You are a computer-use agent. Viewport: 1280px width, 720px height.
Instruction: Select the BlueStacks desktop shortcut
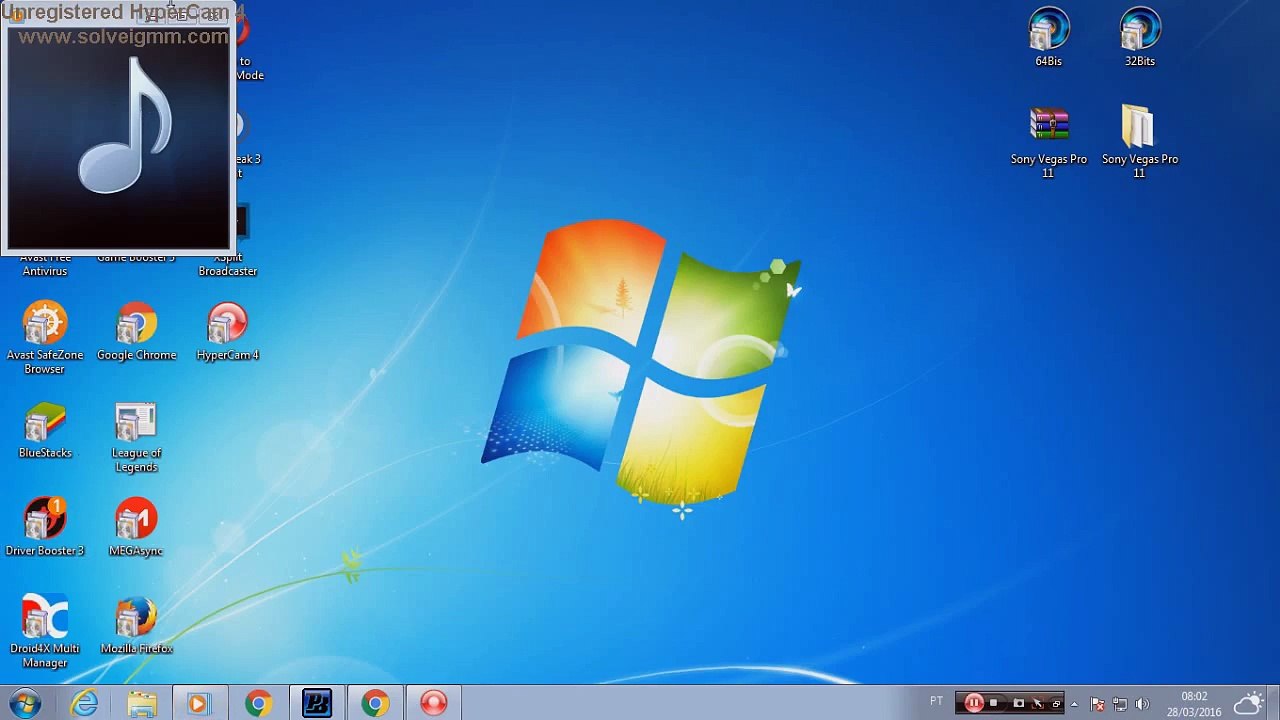tap(45, 430)
